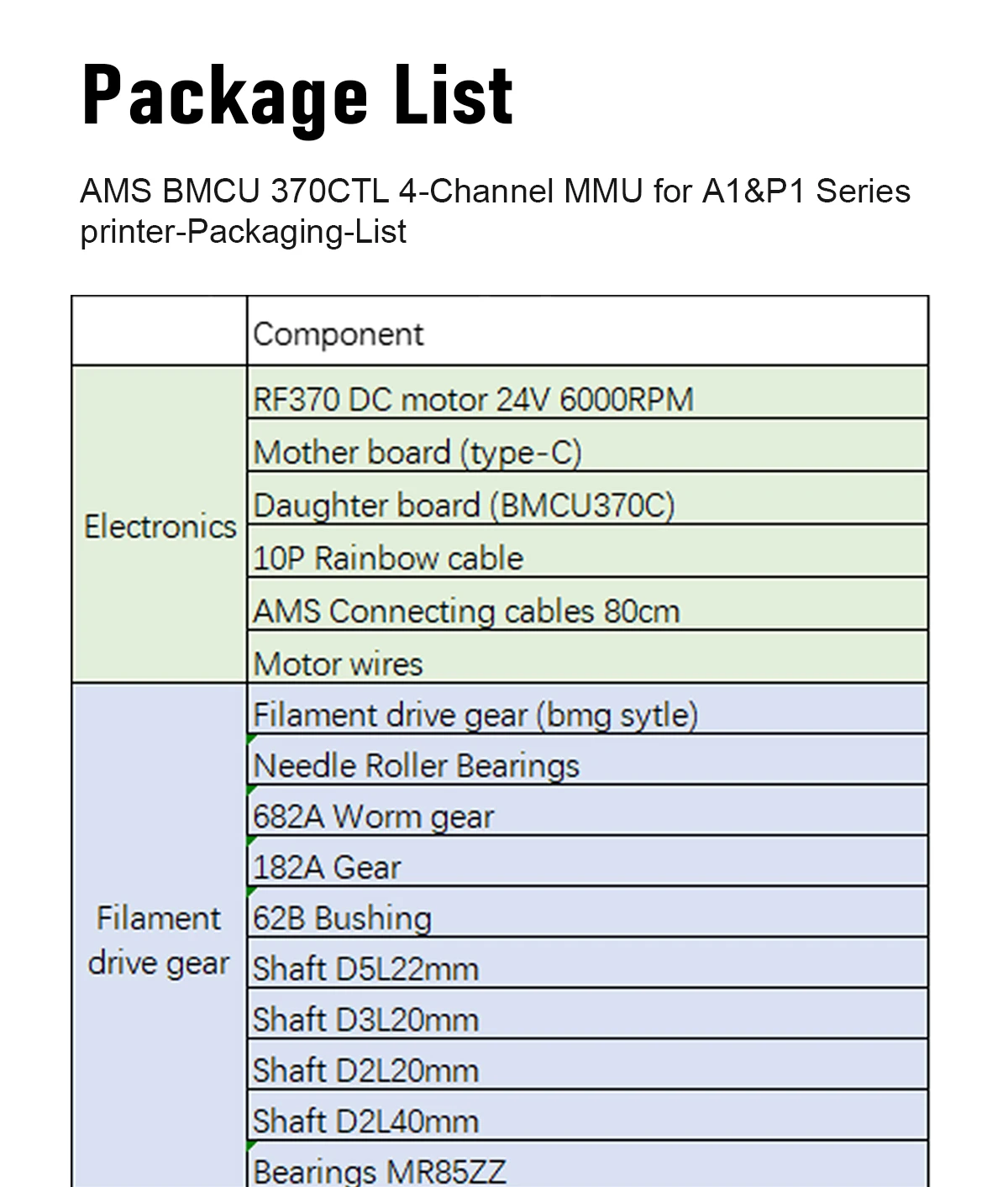
Task: Select the 62B Bushing cell
Action: pyautogui.click(x=587, y=912)
